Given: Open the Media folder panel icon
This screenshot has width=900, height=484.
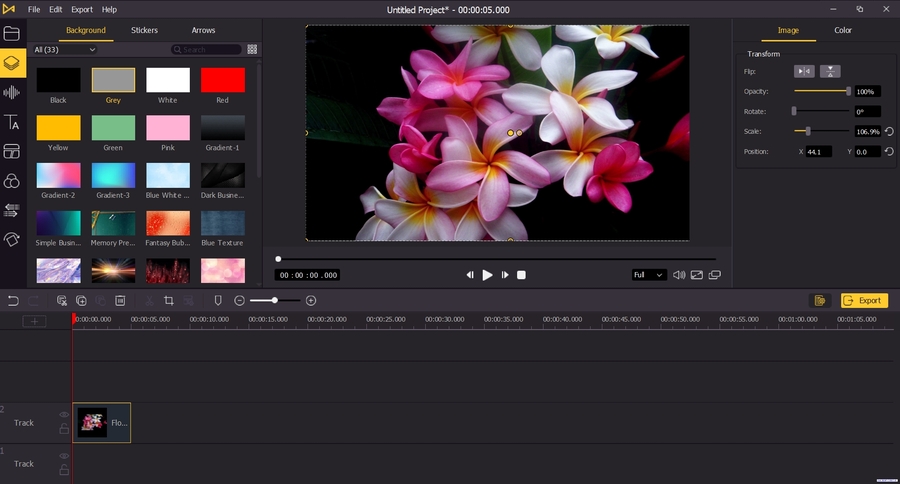Looking at the screenshot, I should pos(12,33).
